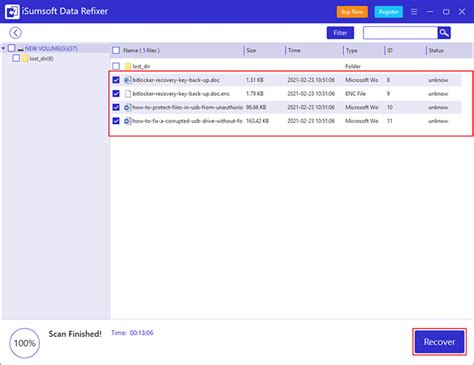Click the Buy Now button
This screenshot has height=365, width=474.
pos(352,12)
